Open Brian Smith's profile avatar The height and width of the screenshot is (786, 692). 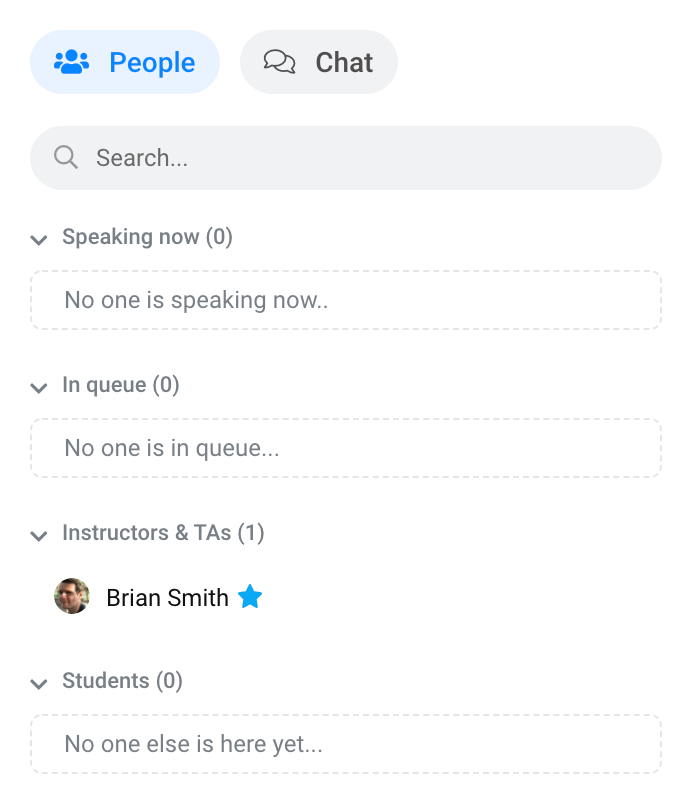(x=72, y=596)
